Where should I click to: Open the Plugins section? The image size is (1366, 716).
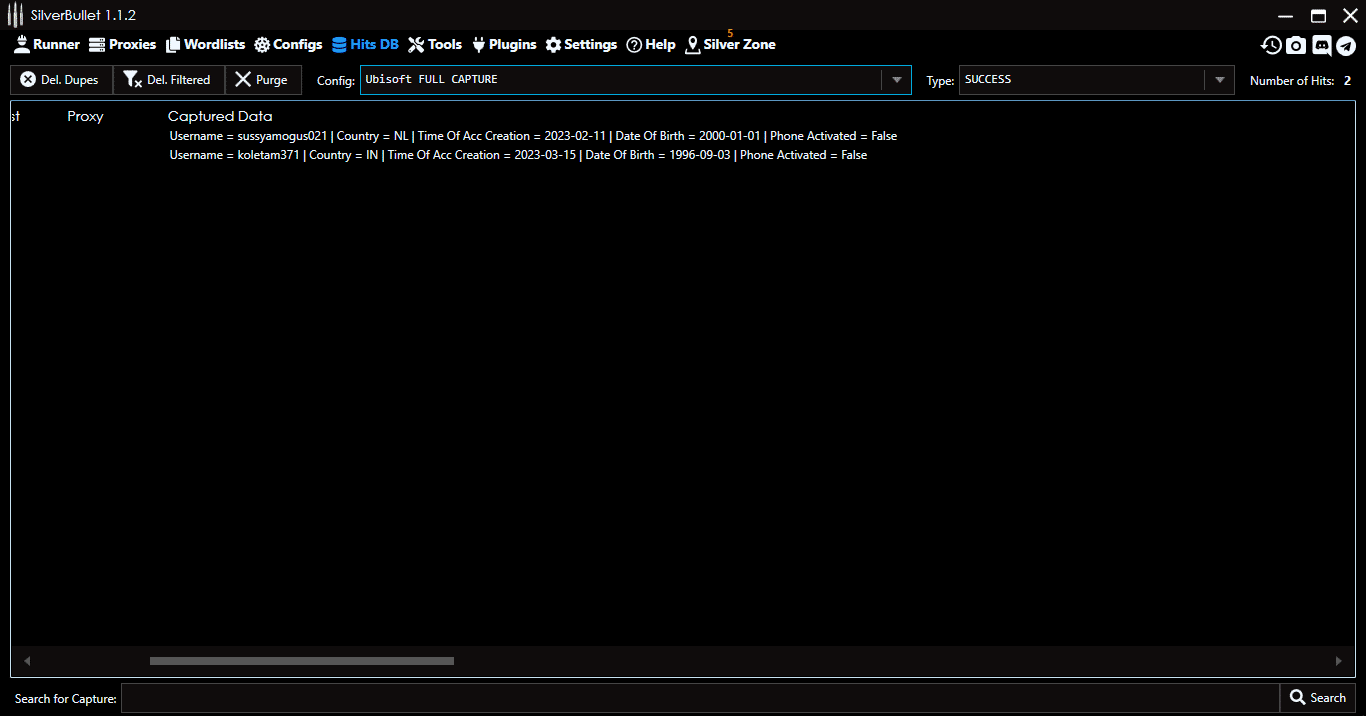coord(504,44)
